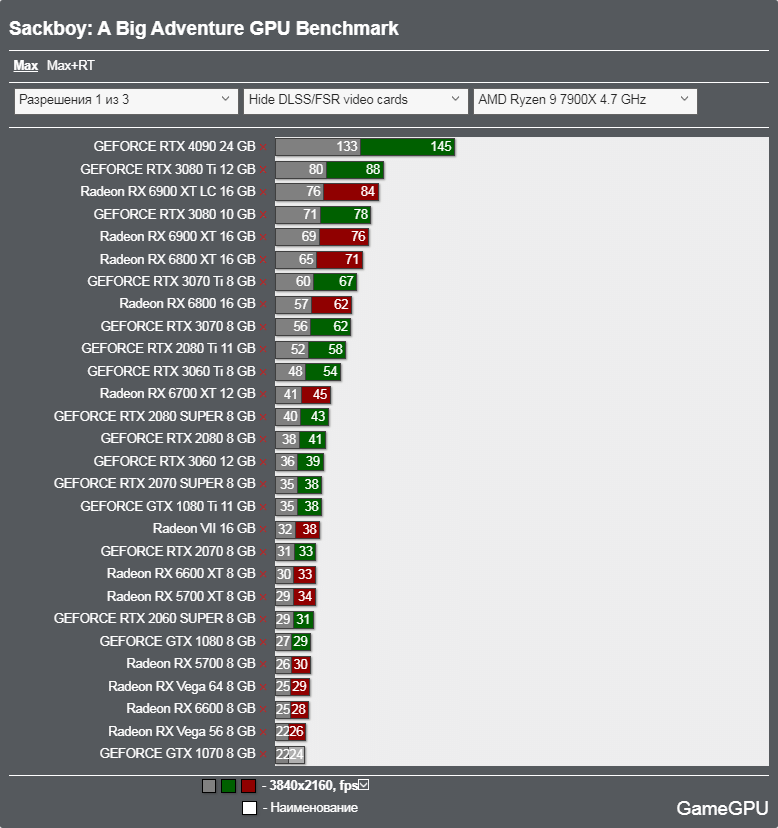The width and height of the screenshot is (778, 828).
Task: Select the Radeon RX Vega 64 8 GB label
Action: pyautogui.click(x=182, y=686)
